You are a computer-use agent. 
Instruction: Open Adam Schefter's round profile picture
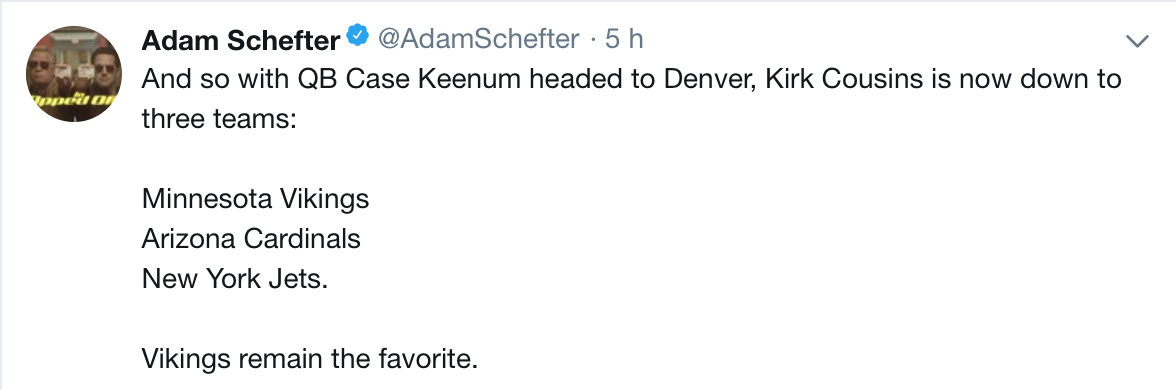click(74, 74)
